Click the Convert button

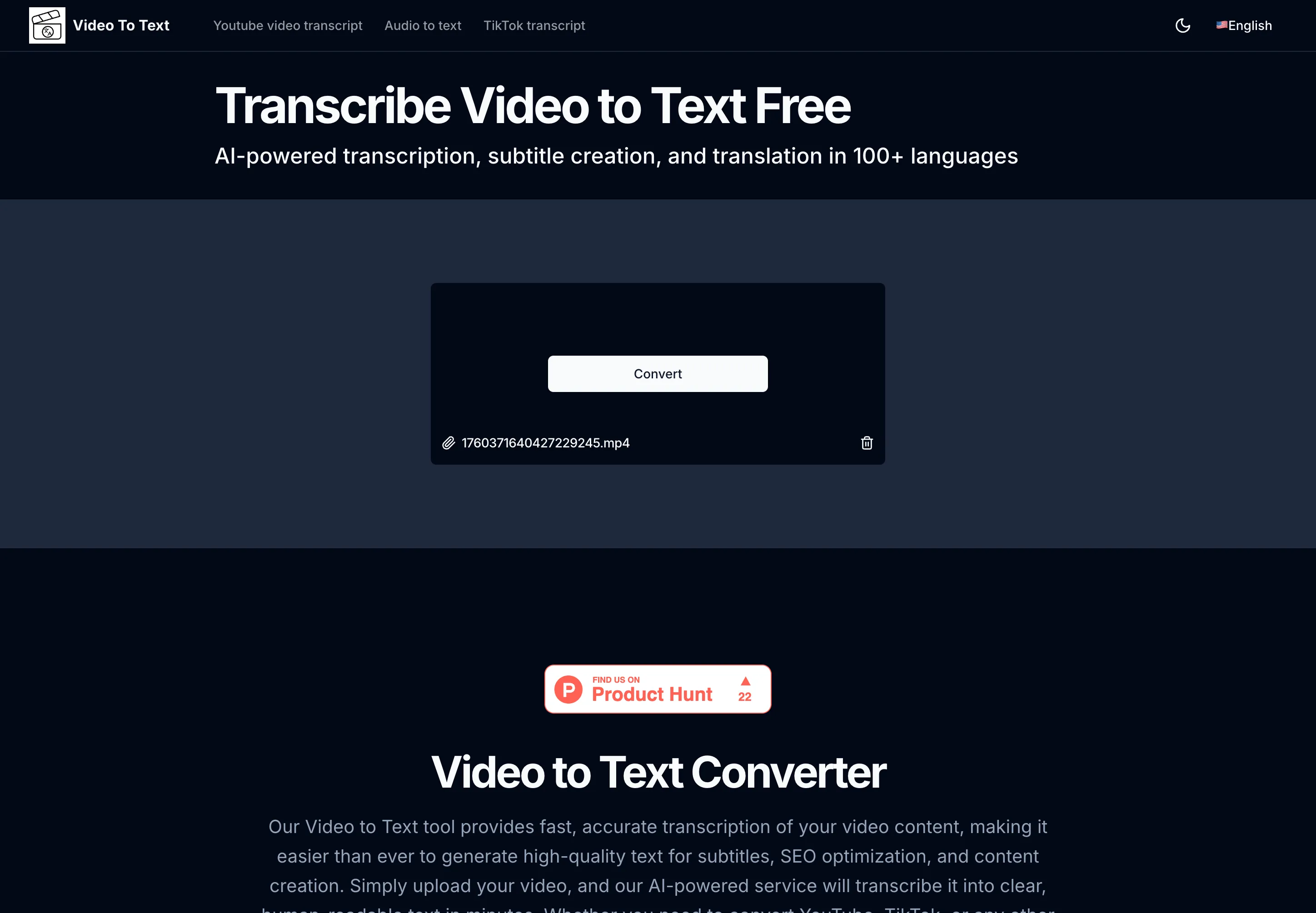click(x=658, y=373)
